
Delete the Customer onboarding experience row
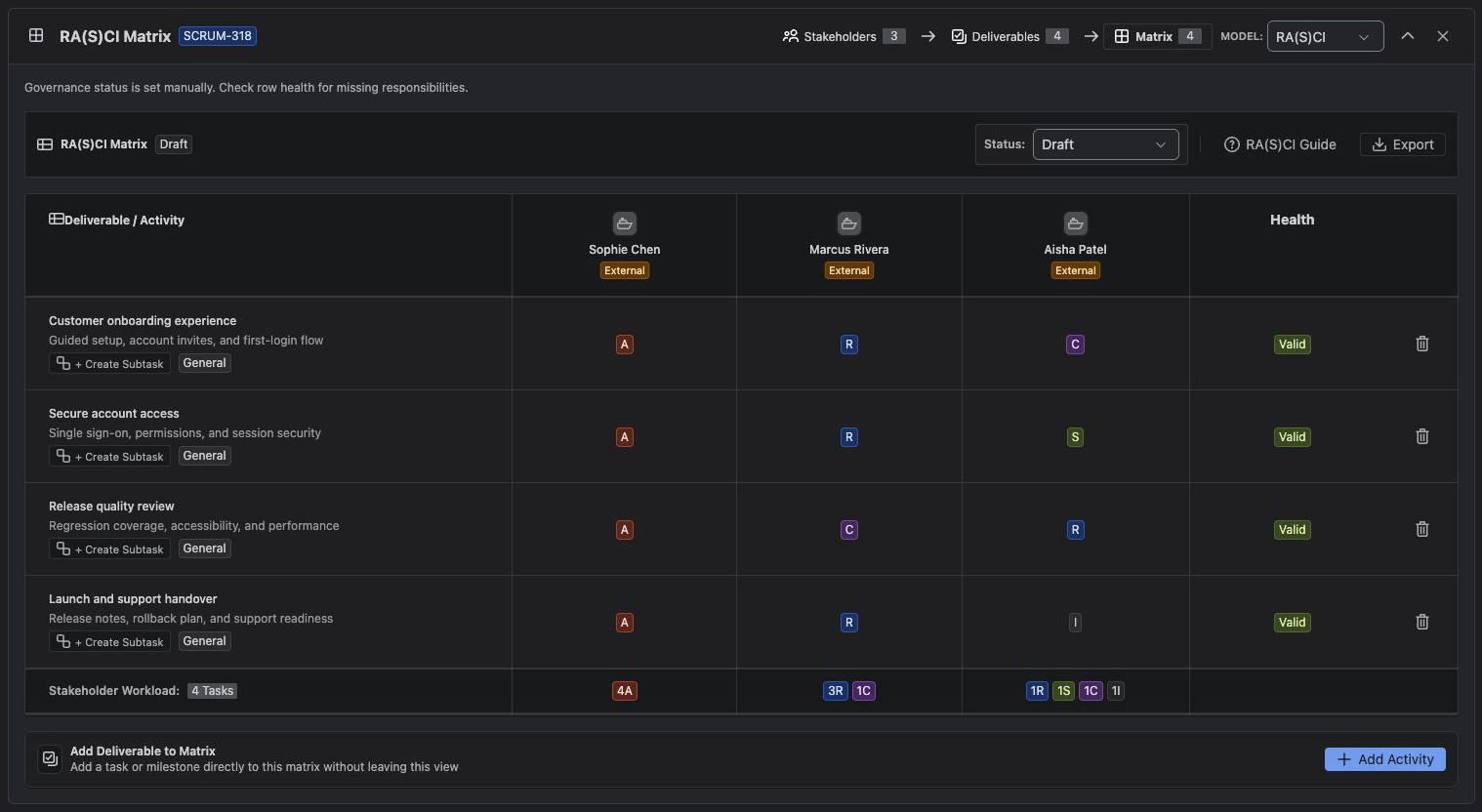coord(1421,344)
